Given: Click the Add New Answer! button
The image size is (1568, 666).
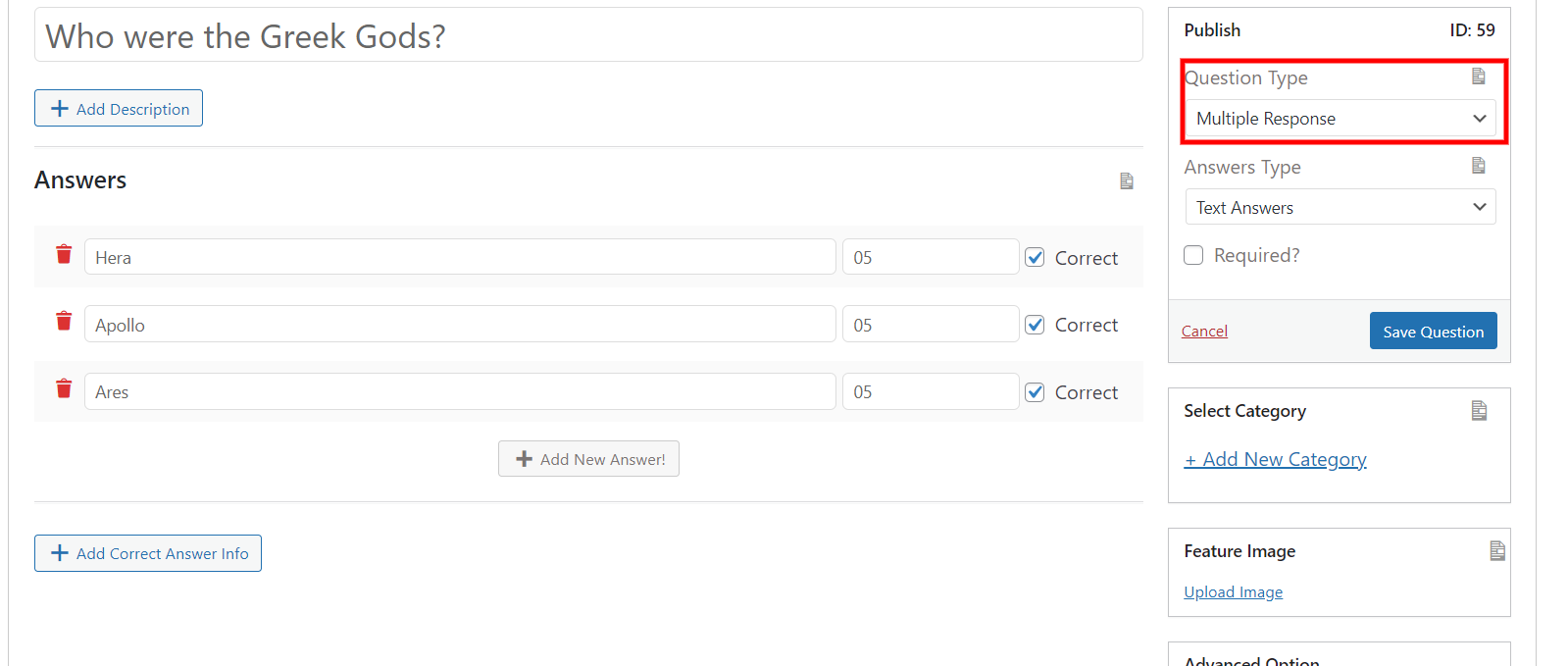Looking at the screenshot, I should click(588, 459).
